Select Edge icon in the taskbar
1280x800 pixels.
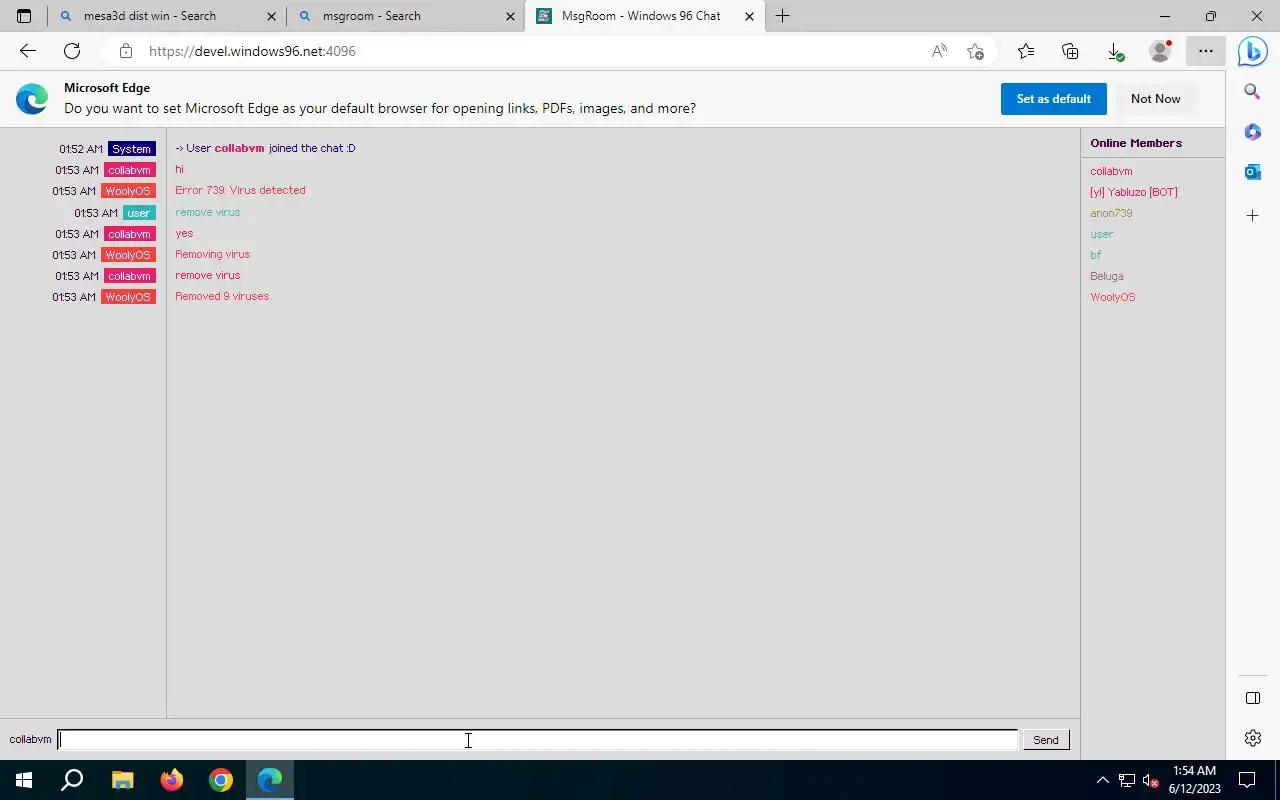coord(270,780)
